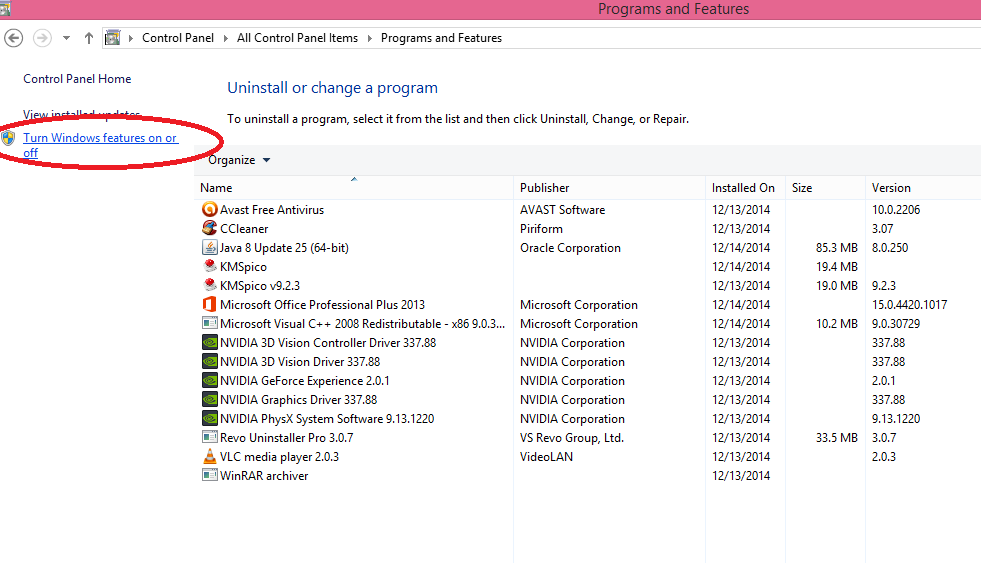Expand the chevron after All Control Panel Items
Viewport: 981px width, 563px height.
(370, 38)
